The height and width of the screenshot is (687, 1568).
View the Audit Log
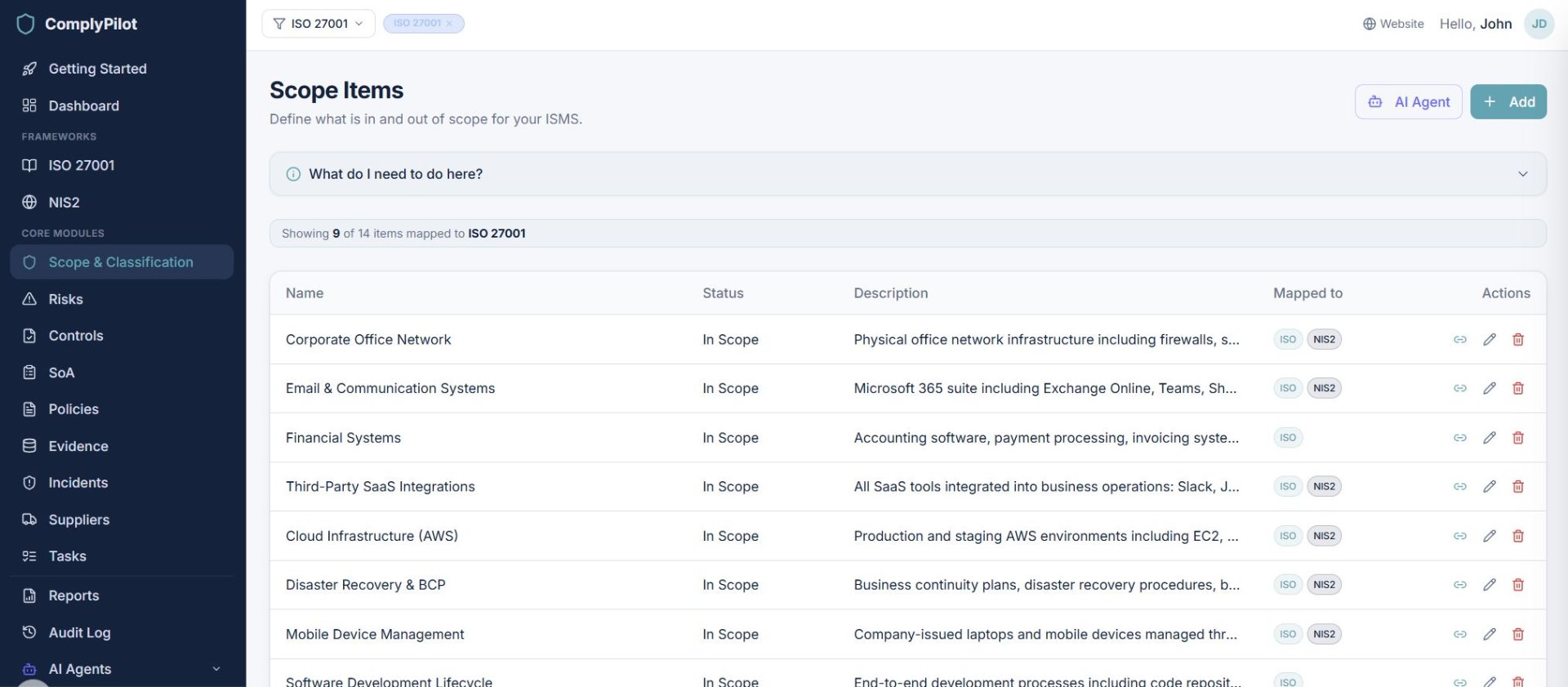coord(122,632)
